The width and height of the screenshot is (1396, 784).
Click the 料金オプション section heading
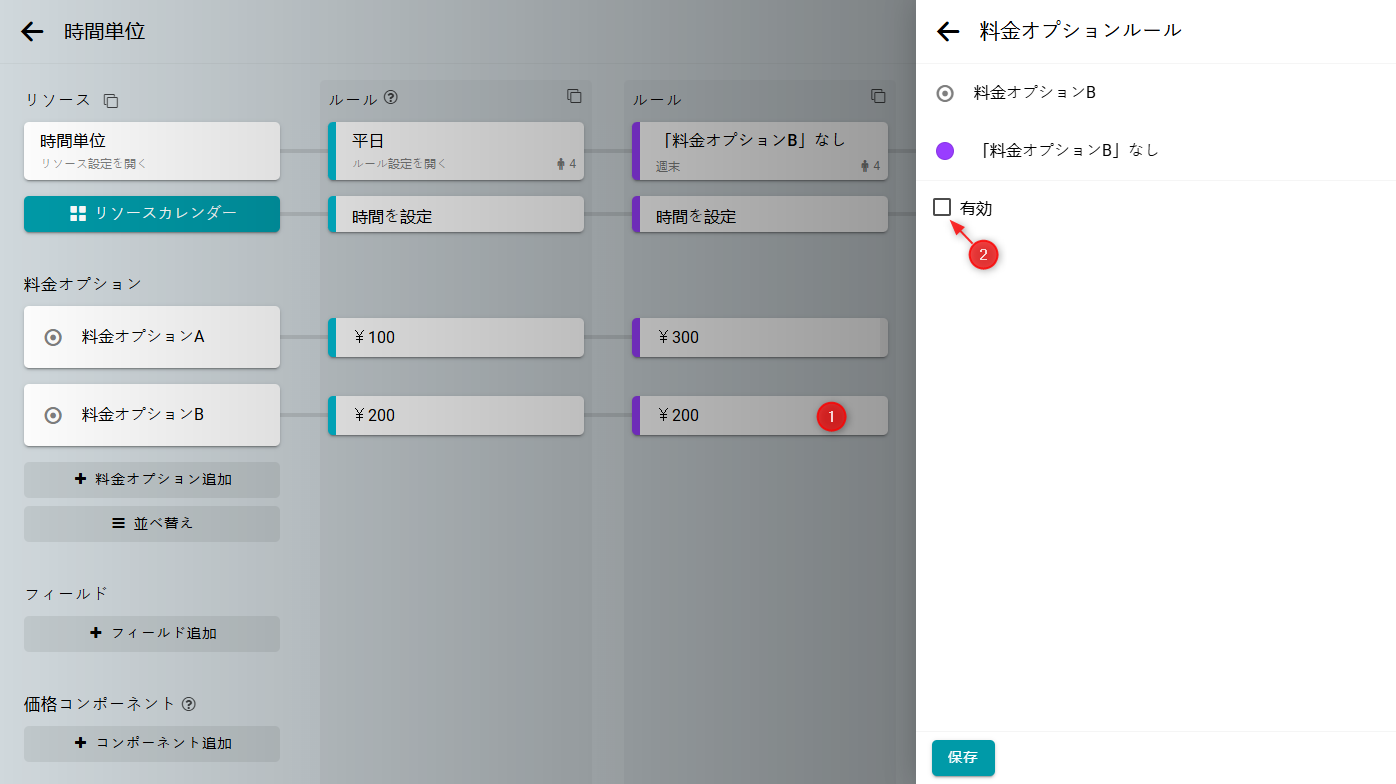[83, 284]
